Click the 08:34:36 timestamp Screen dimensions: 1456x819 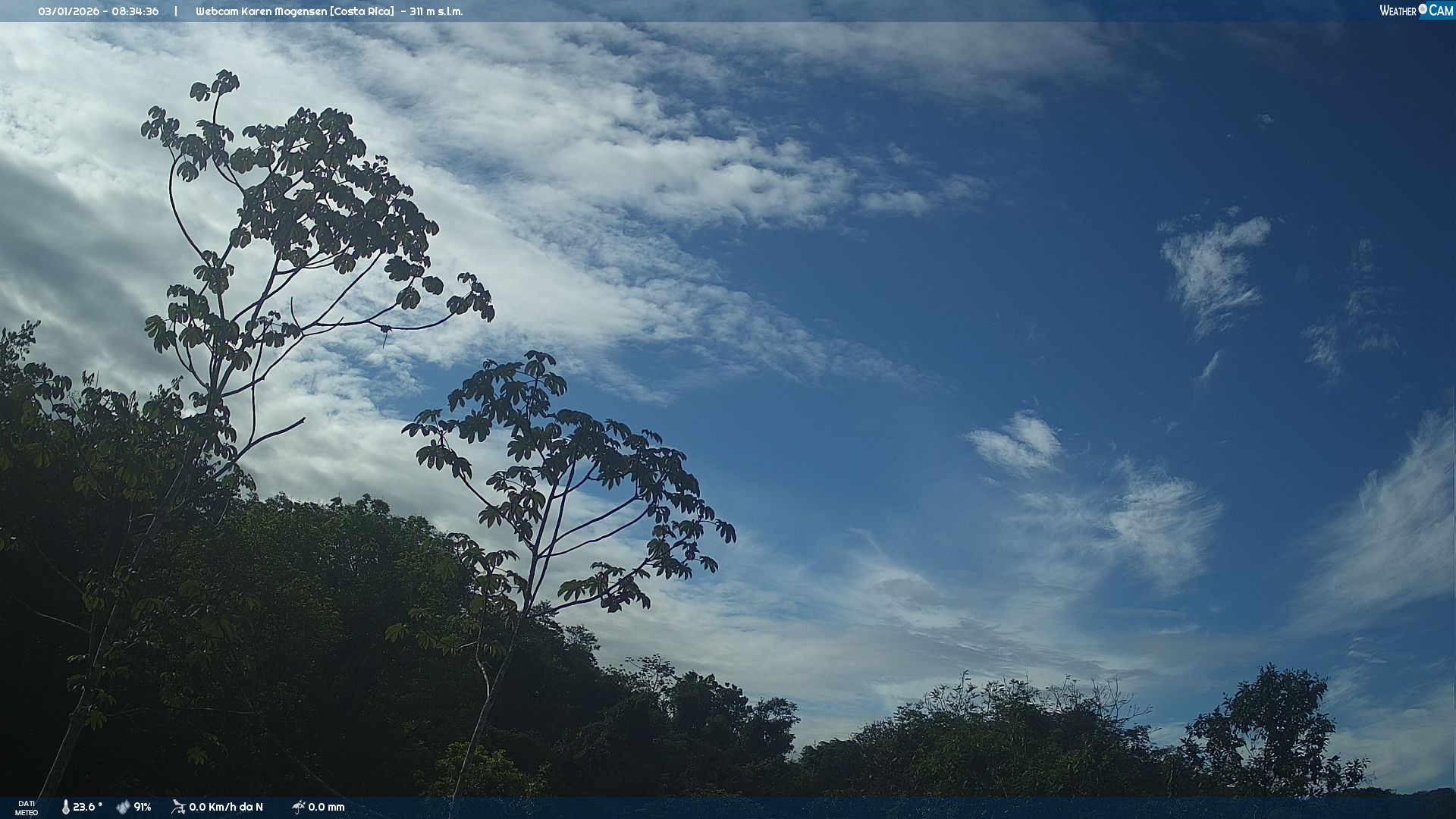[x=135, y=11]
